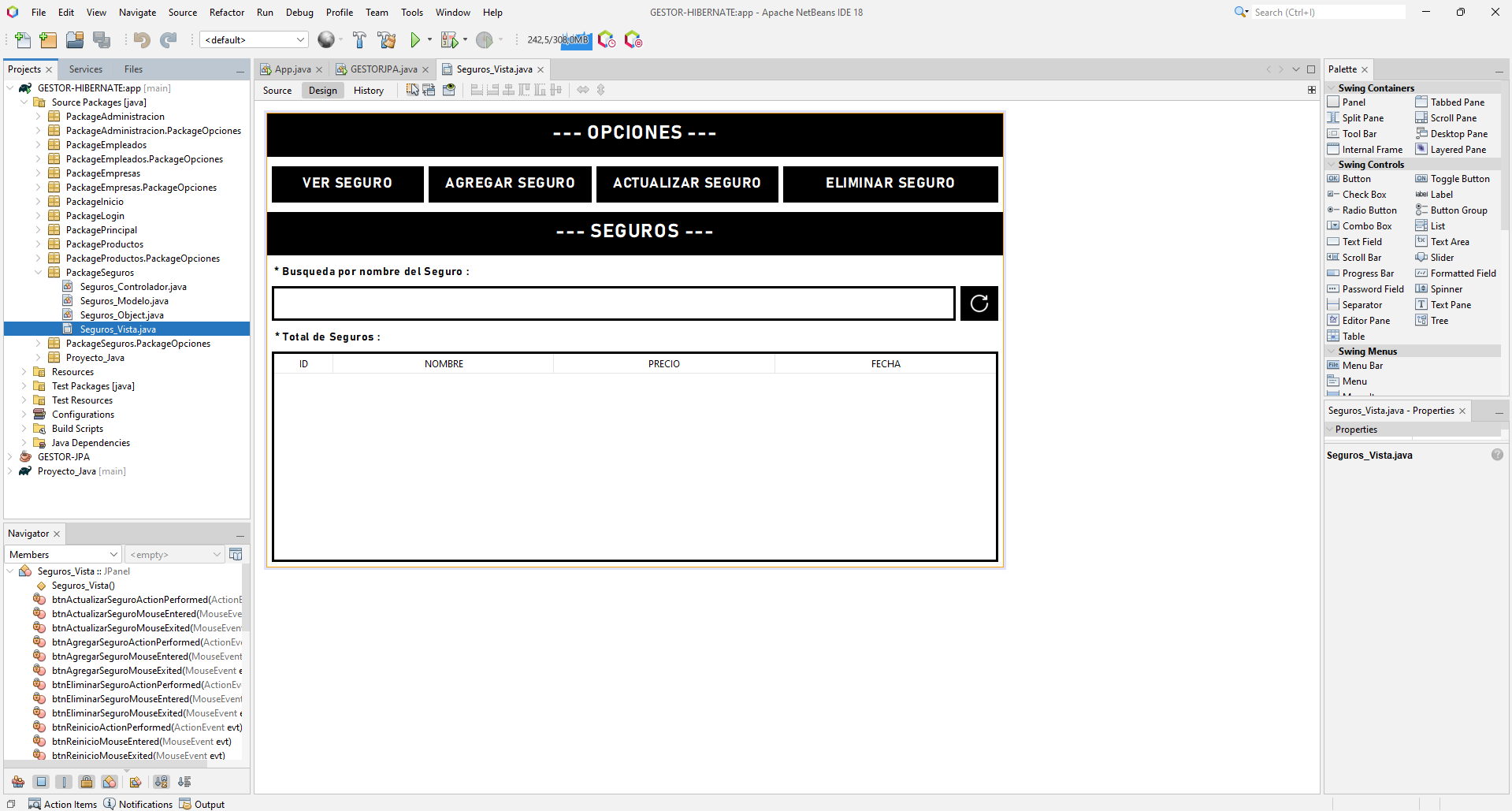1512x811 pixels.
Task: Open the default configuration dropdown
Action: pos(254,39)
